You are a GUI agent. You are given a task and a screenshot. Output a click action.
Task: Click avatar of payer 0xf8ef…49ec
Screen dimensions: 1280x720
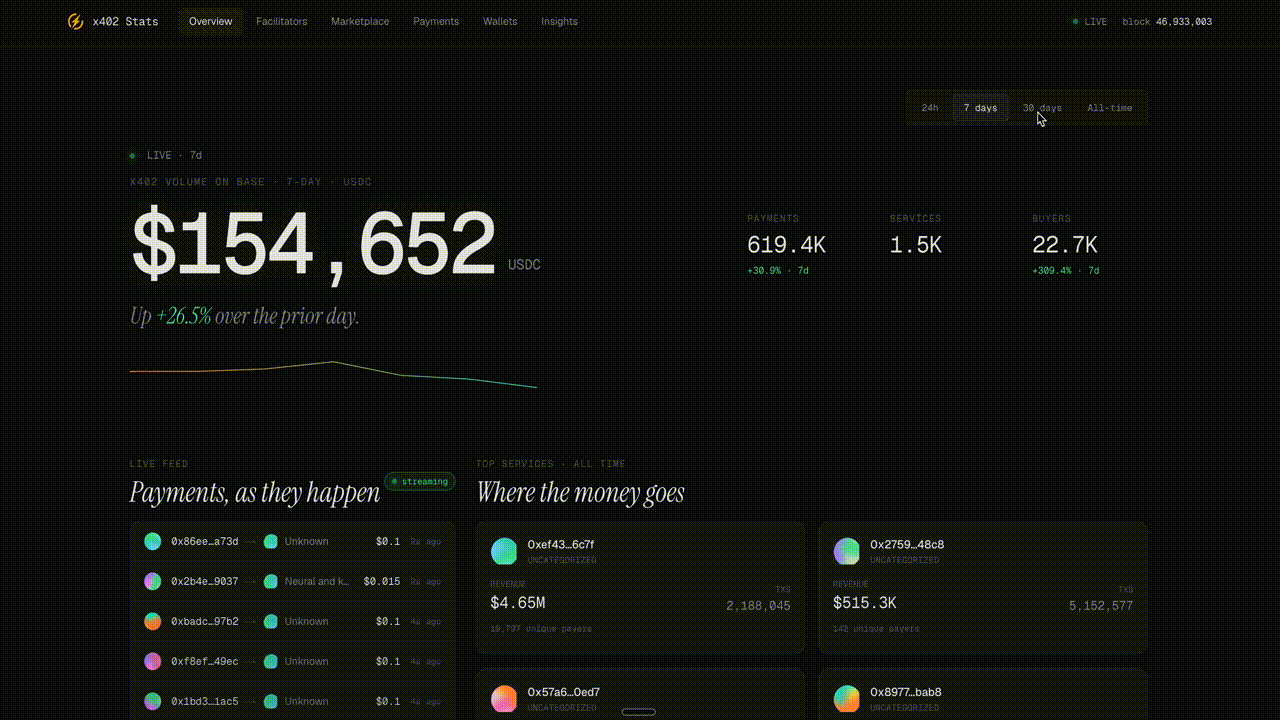152,661
